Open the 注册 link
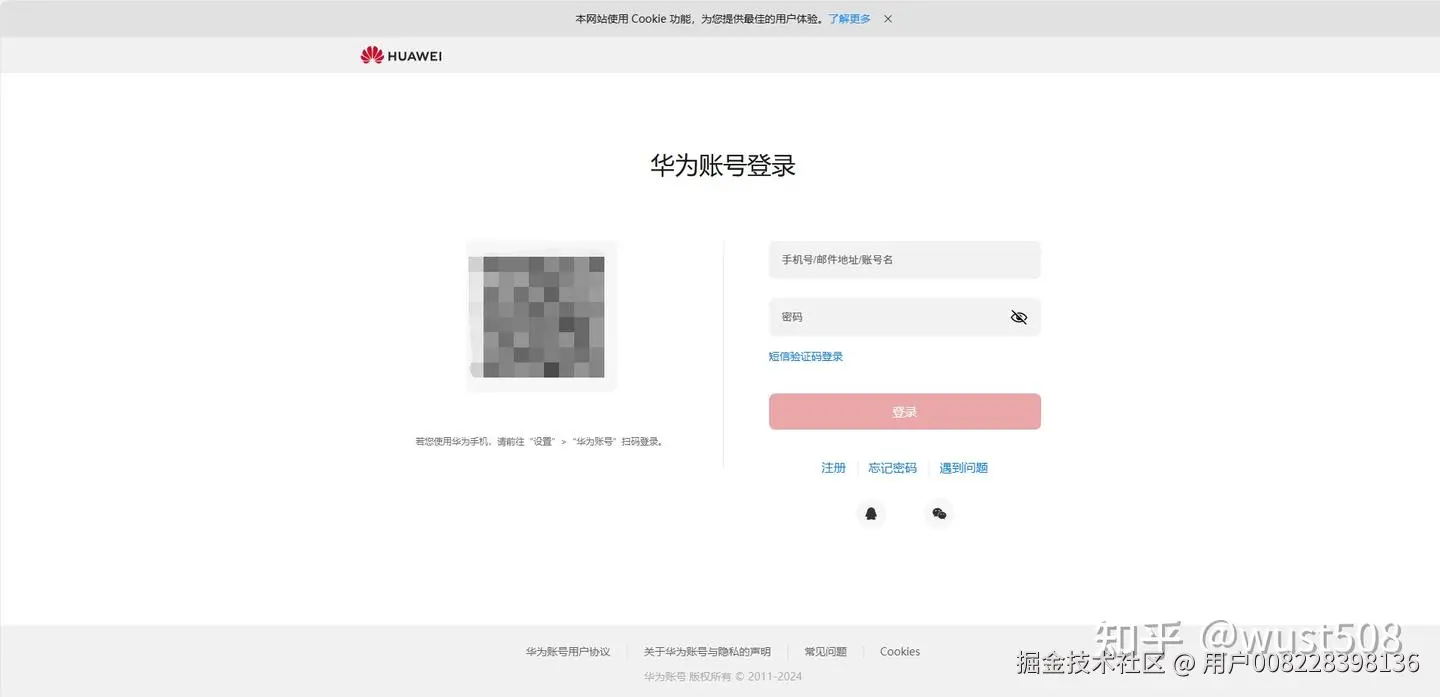This screenshot has width=1440, height=697. [834, 468]
